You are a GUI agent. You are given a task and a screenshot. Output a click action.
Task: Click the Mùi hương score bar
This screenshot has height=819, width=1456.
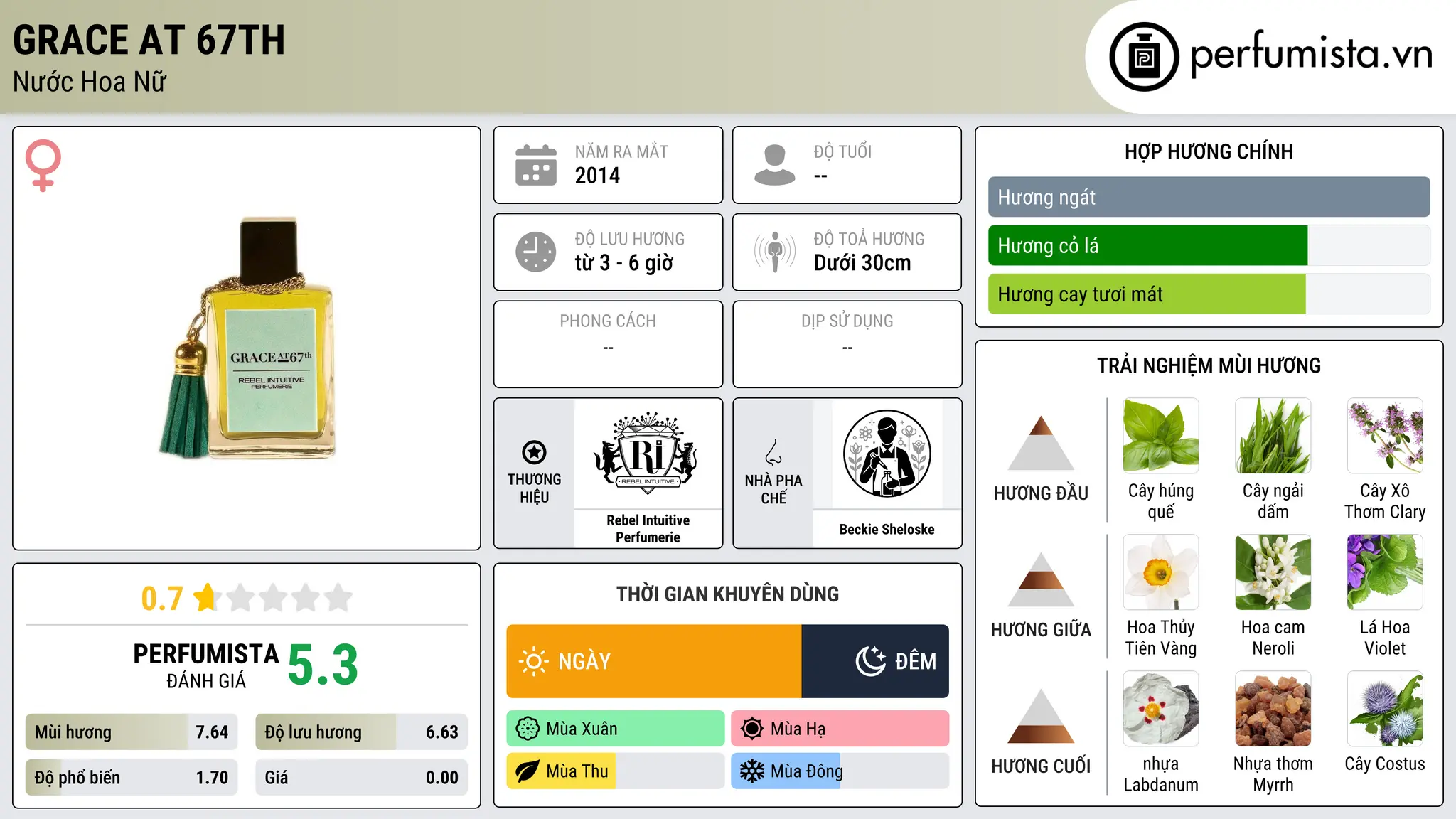(x=132, y=732)
